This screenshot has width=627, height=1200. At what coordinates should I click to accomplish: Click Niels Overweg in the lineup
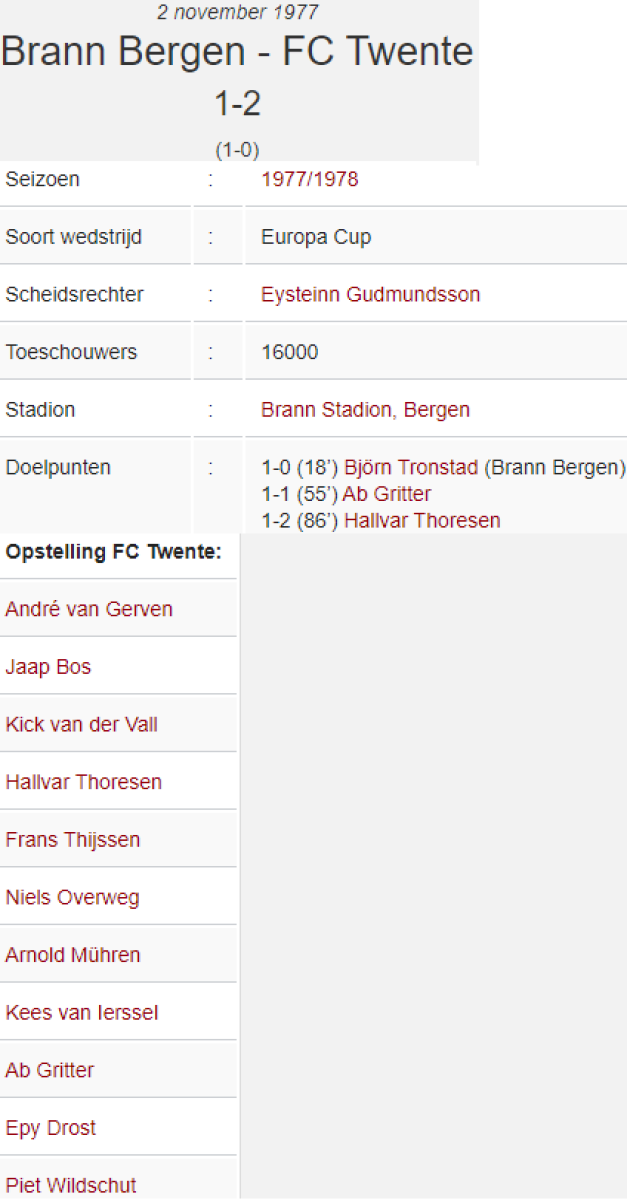pos(72,897)
